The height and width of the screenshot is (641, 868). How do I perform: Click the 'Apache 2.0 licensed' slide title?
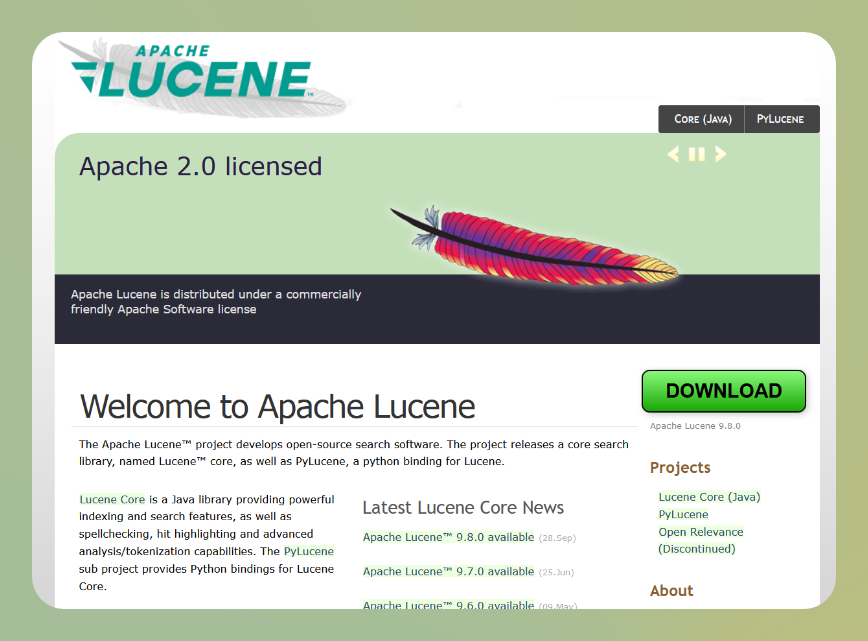[x=200, y=166]
